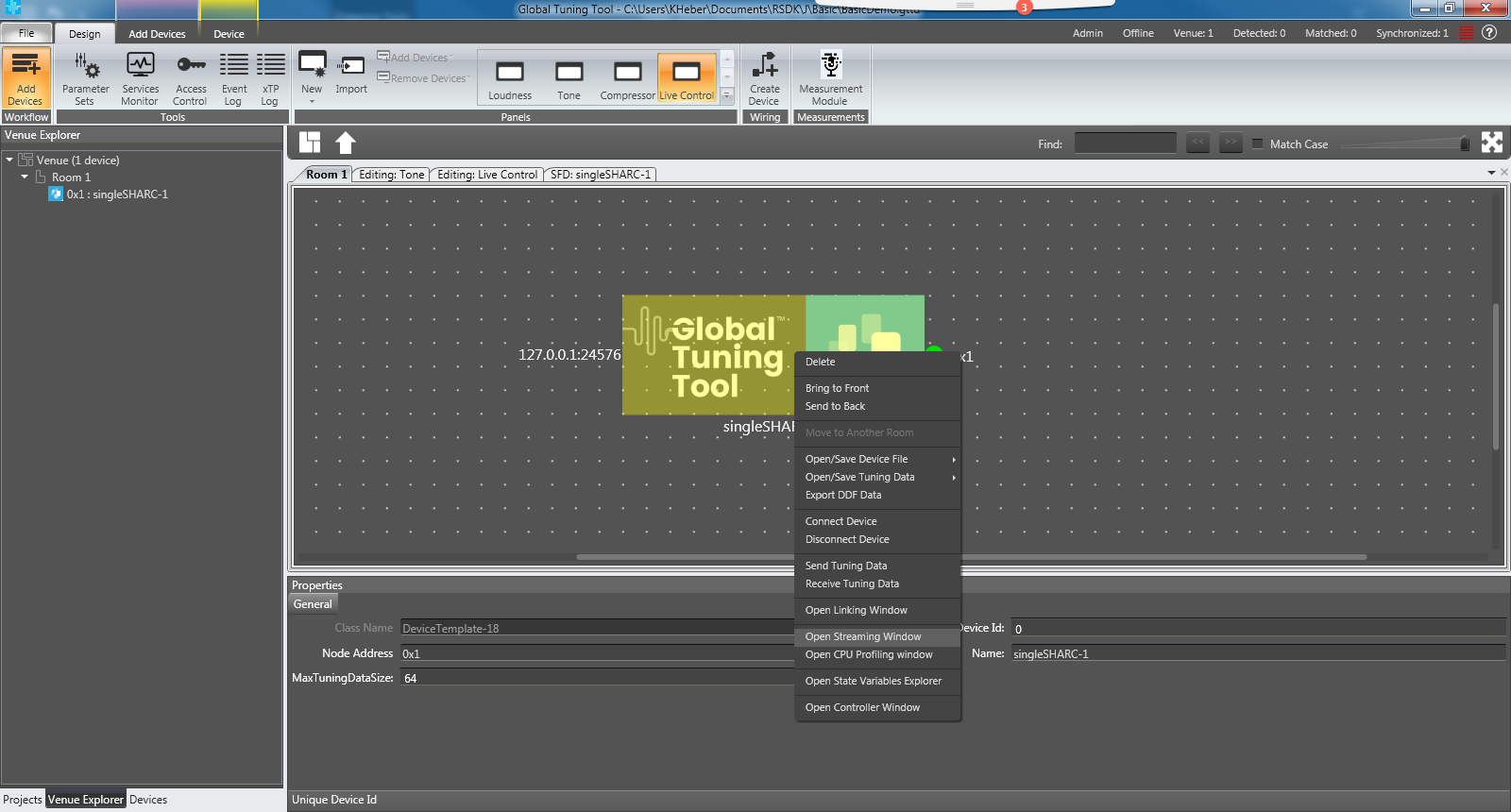Open the Measurement Module
1511x812 pixels.
coord(830,78)
